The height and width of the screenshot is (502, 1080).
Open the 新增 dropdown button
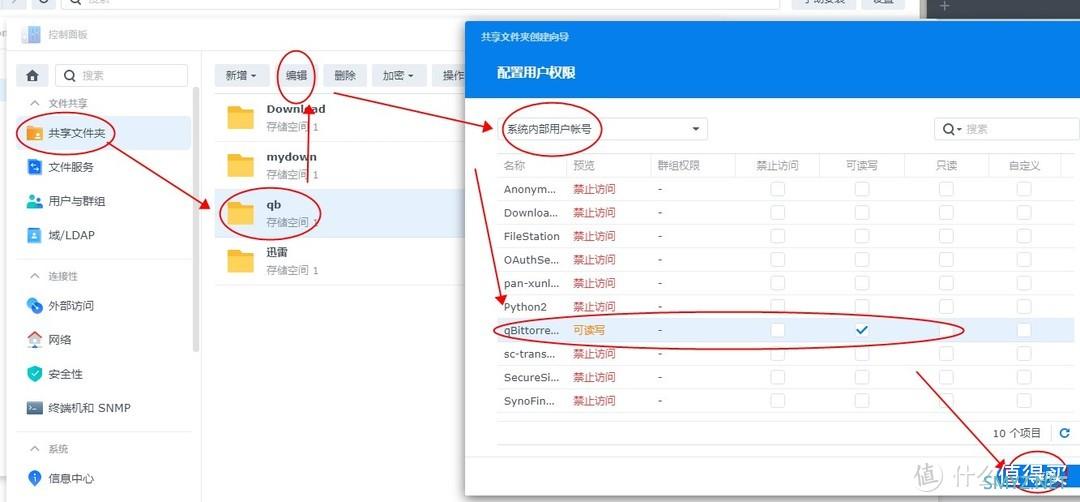click(240, 76)
